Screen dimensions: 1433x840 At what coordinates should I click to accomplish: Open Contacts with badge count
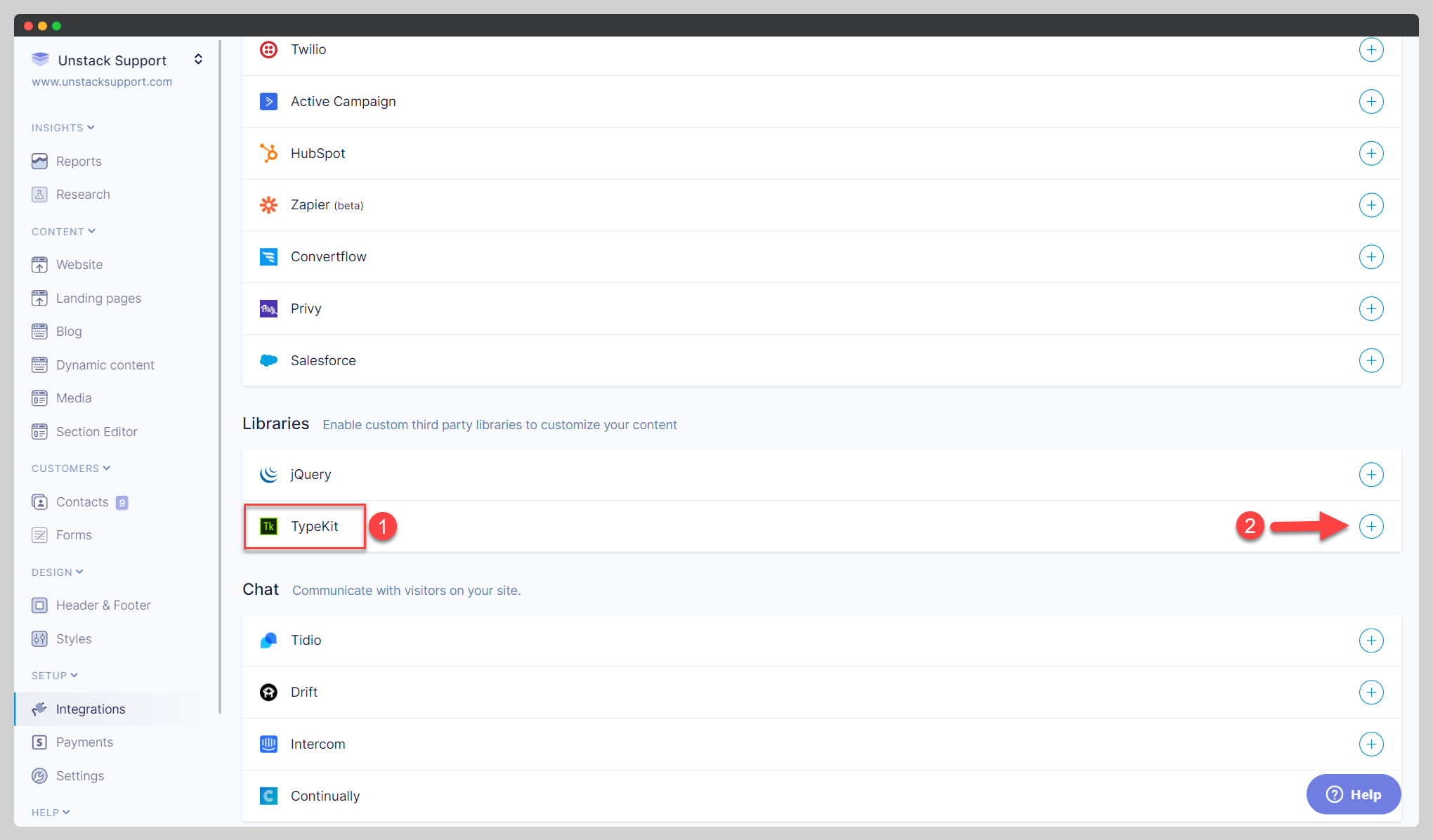click(82, 502)
